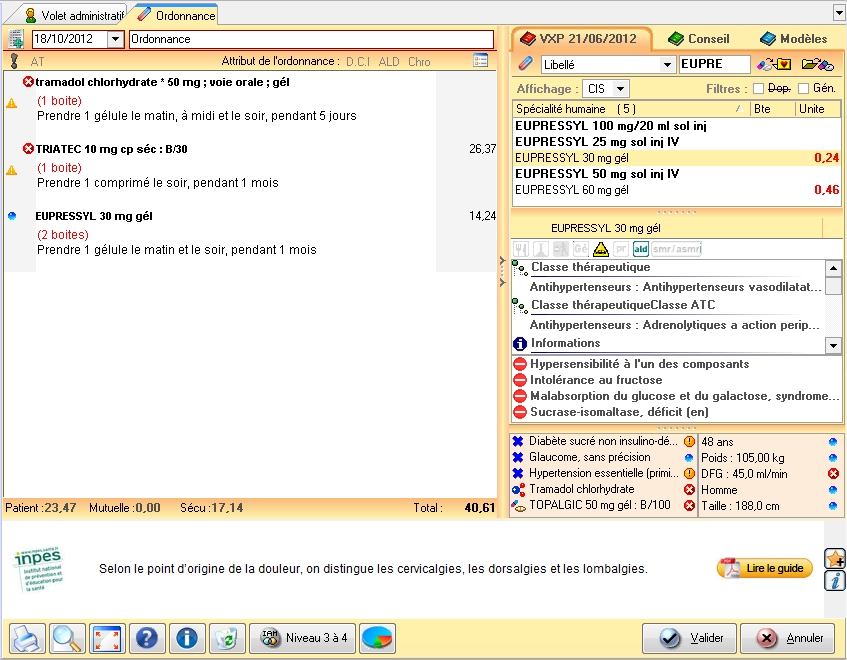Screen dimensions: 847x660
Task: Open the Modèles tab
Action: pyautogui.click(x=793, y=39)
